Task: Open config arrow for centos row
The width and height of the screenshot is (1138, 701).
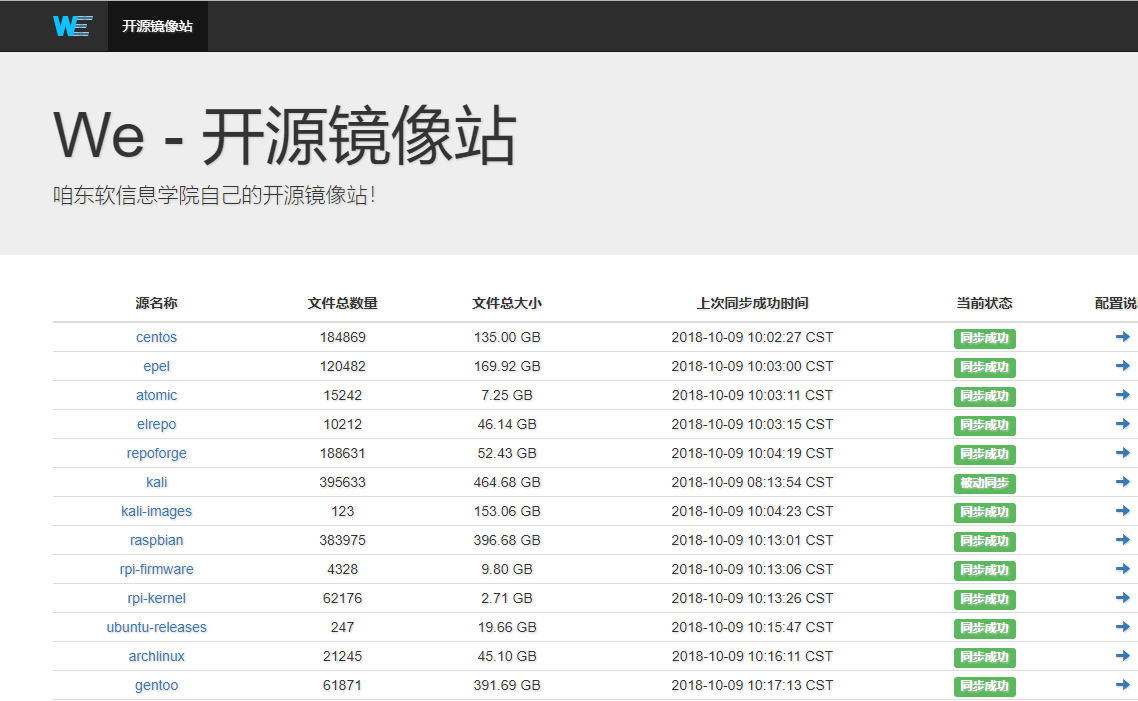Action: pos(1123,337)
